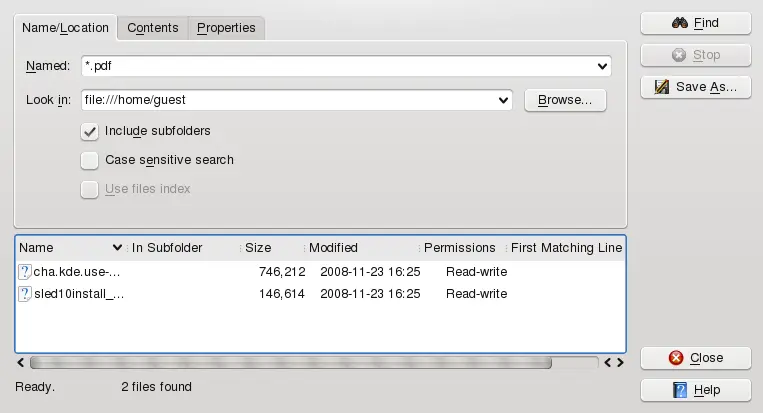Click the red Close icon
Screen dimensions: 763x413
pyautogui.click(x=677, y=358)
